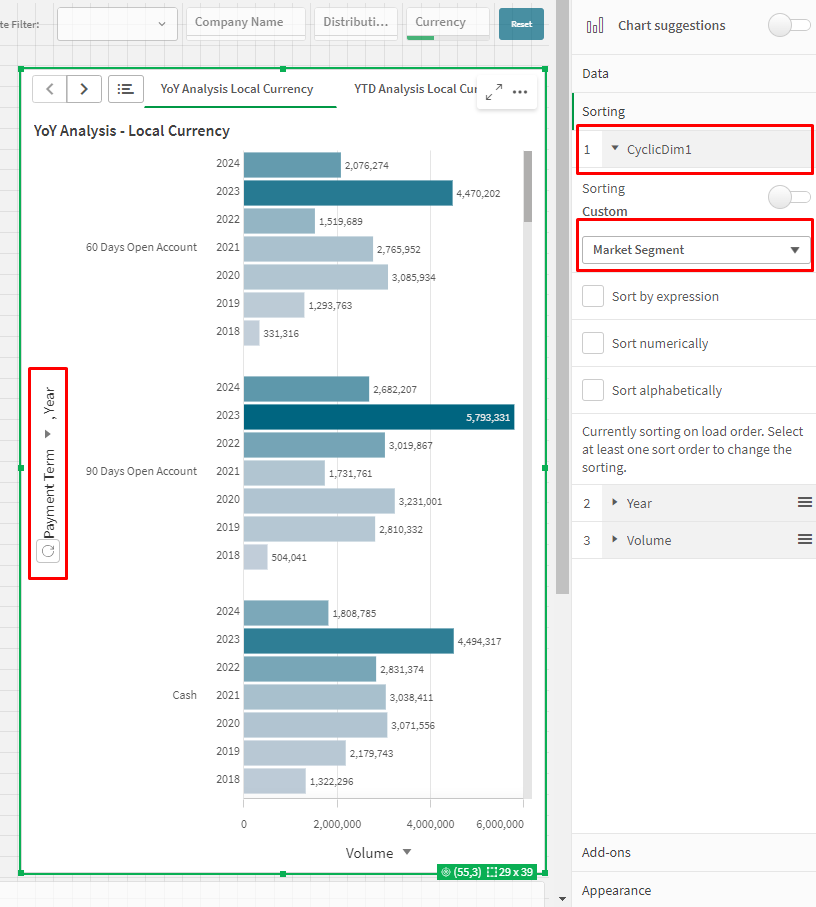The height and width of the screenshot is (907, 816).
Task: Click the Cash category label
Action: pos(184,695)
